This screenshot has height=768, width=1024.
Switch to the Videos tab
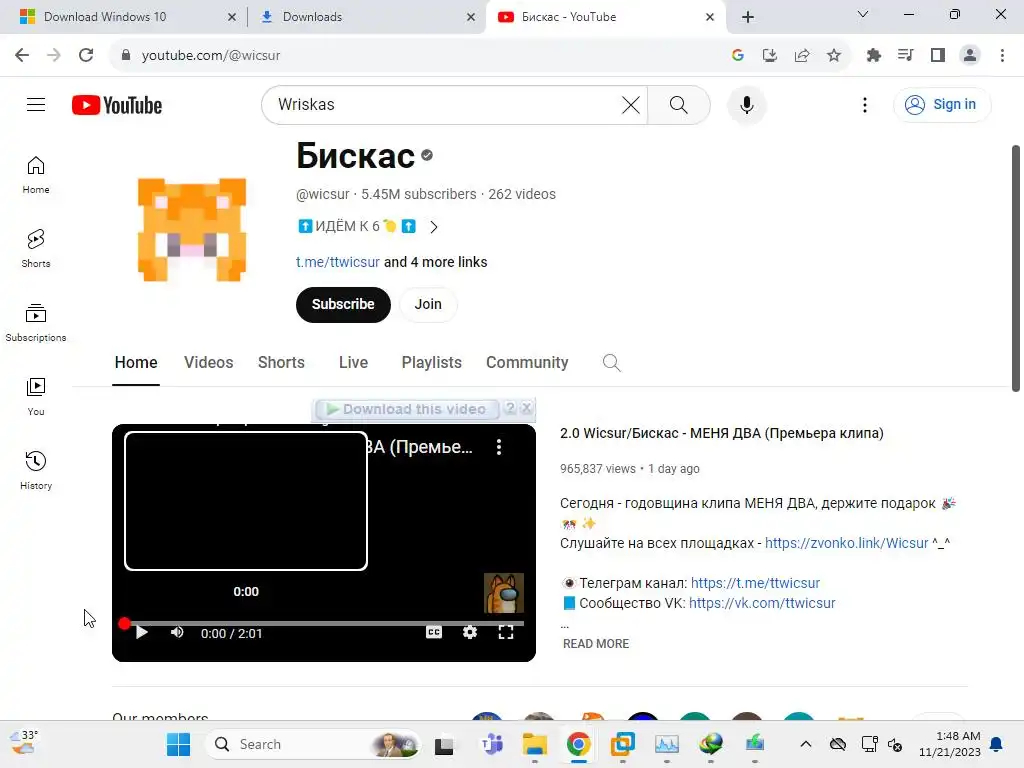208,362
